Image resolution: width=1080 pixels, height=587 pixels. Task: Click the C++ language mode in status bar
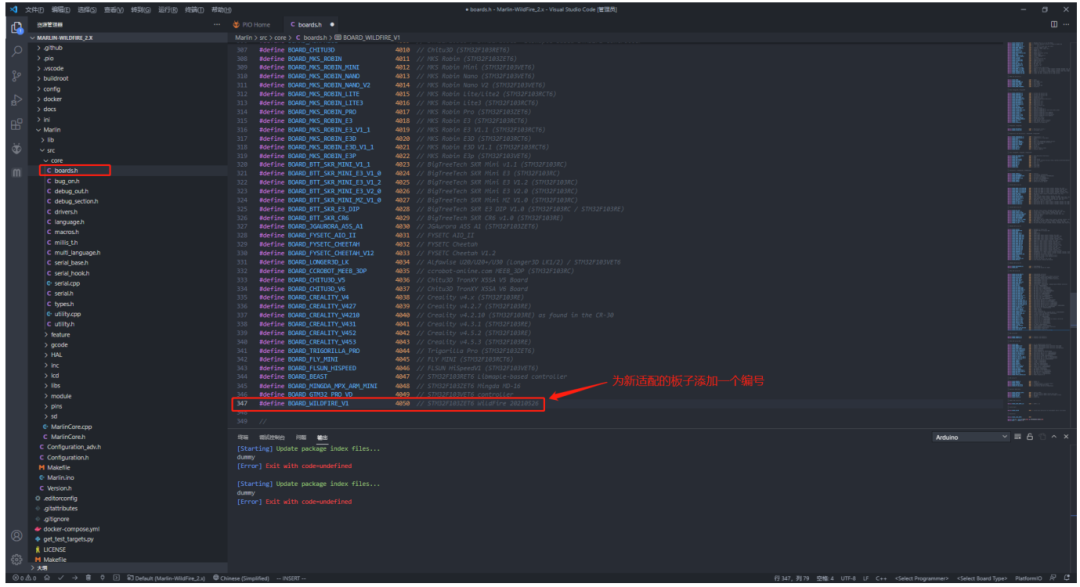[x=881, y=578]
